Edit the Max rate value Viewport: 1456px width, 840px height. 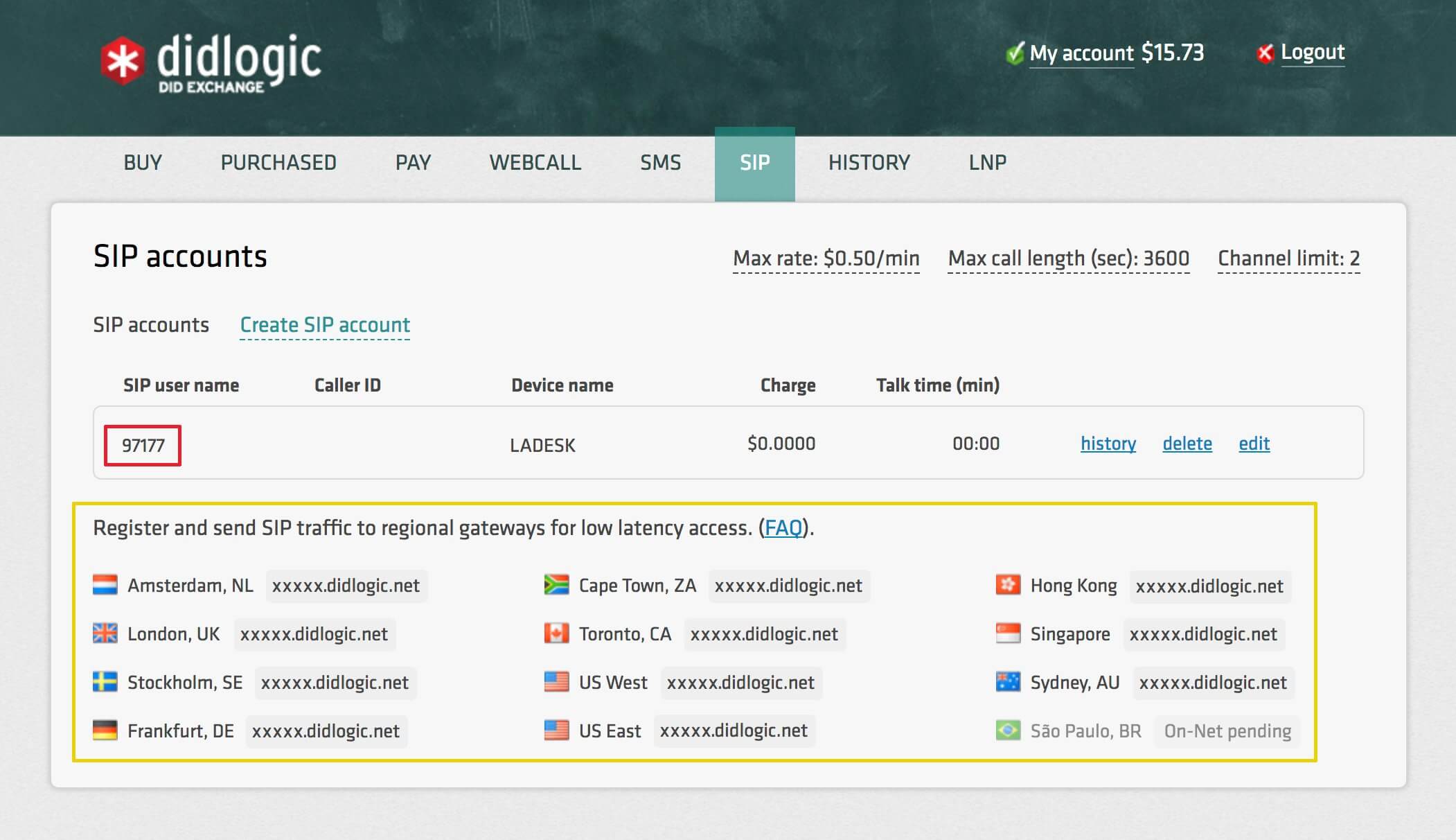click(x=826, y=258)
